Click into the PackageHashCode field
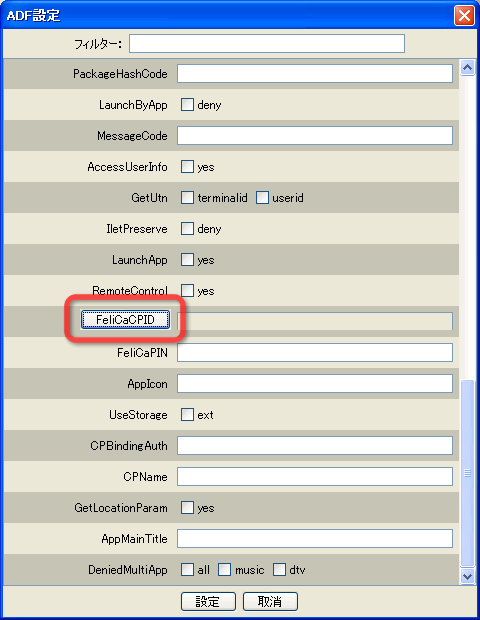This screenshot has width=480, height=620. [x=315, y=74]
